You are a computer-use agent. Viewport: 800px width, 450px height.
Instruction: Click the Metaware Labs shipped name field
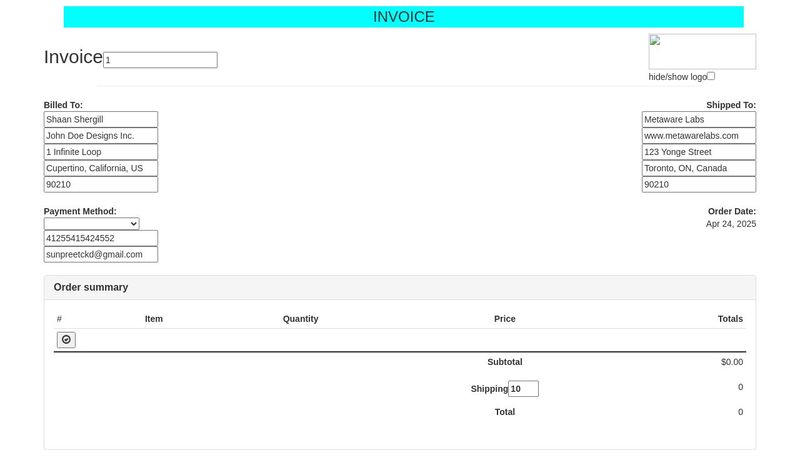tap(699, 119)
